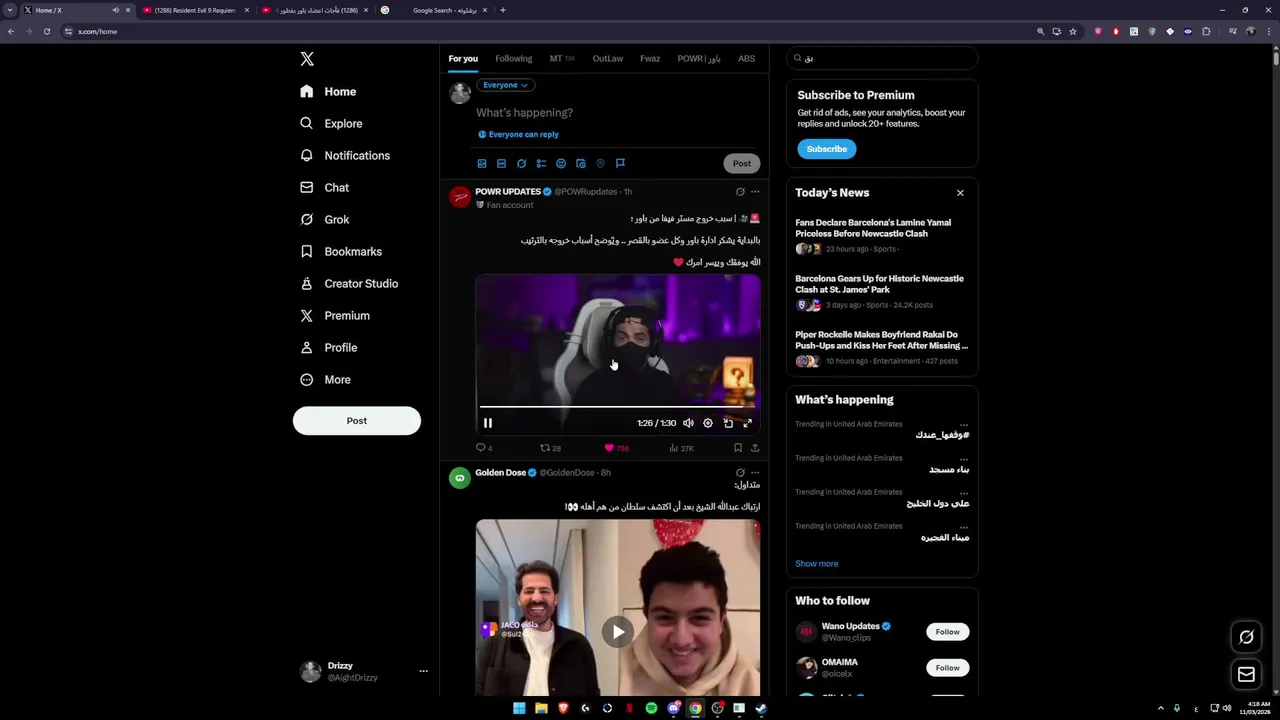Open more options on Golden Dose post
Image resolution: width=1280 pixels, height=720 pixels.
[755, 472]
